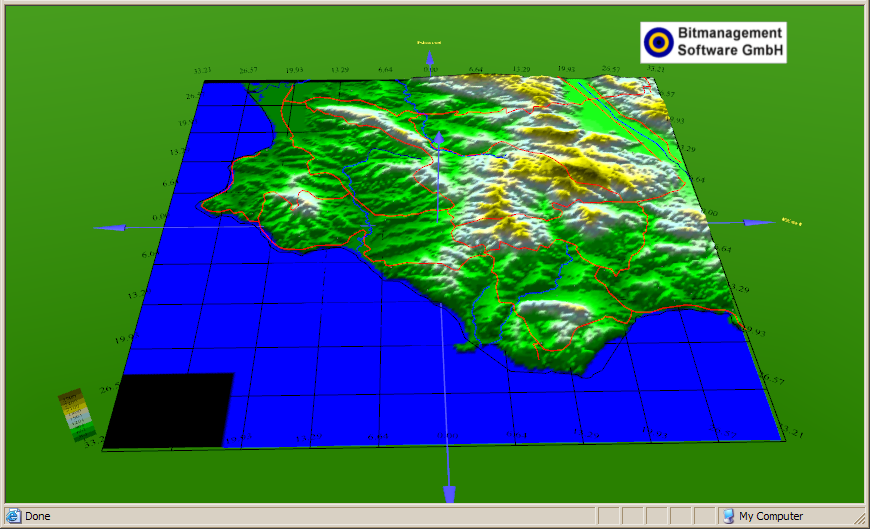870x529 pixels.
Task: Click the 33.23 axis label at top-left corner
Action: tap(202, 70)
